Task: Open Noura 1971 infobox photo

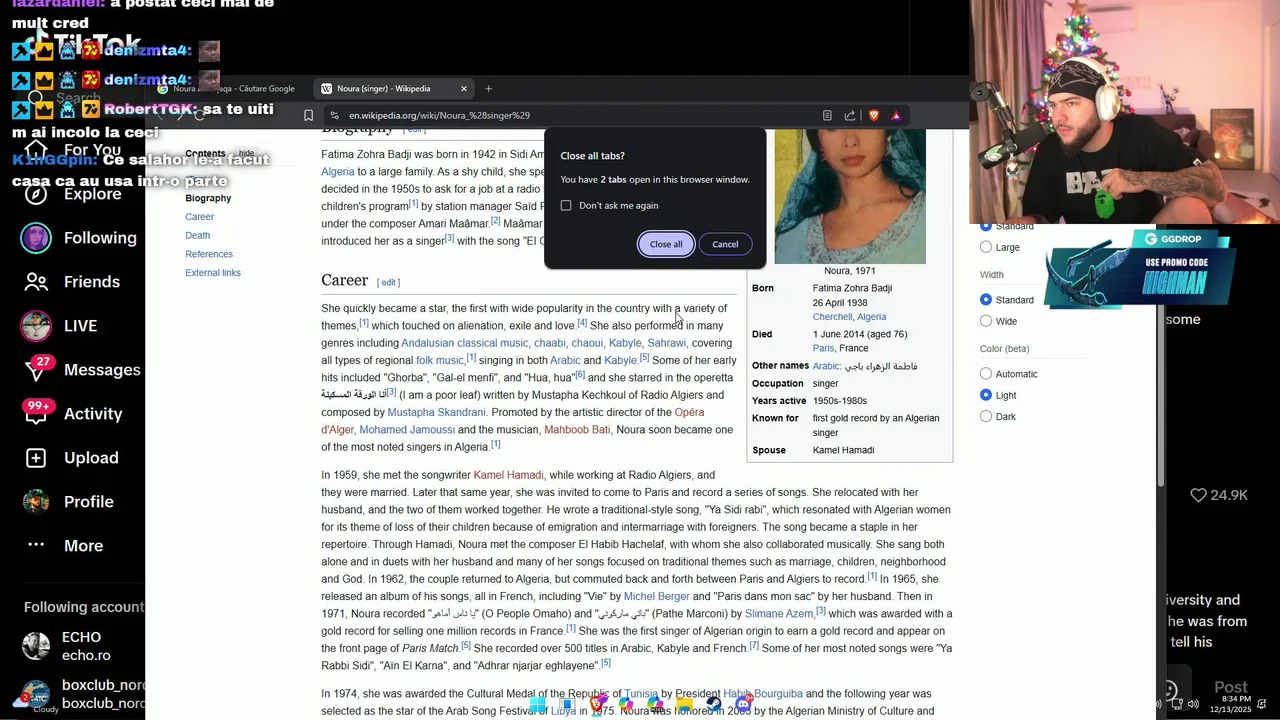Action: click(x=850, y=196)
